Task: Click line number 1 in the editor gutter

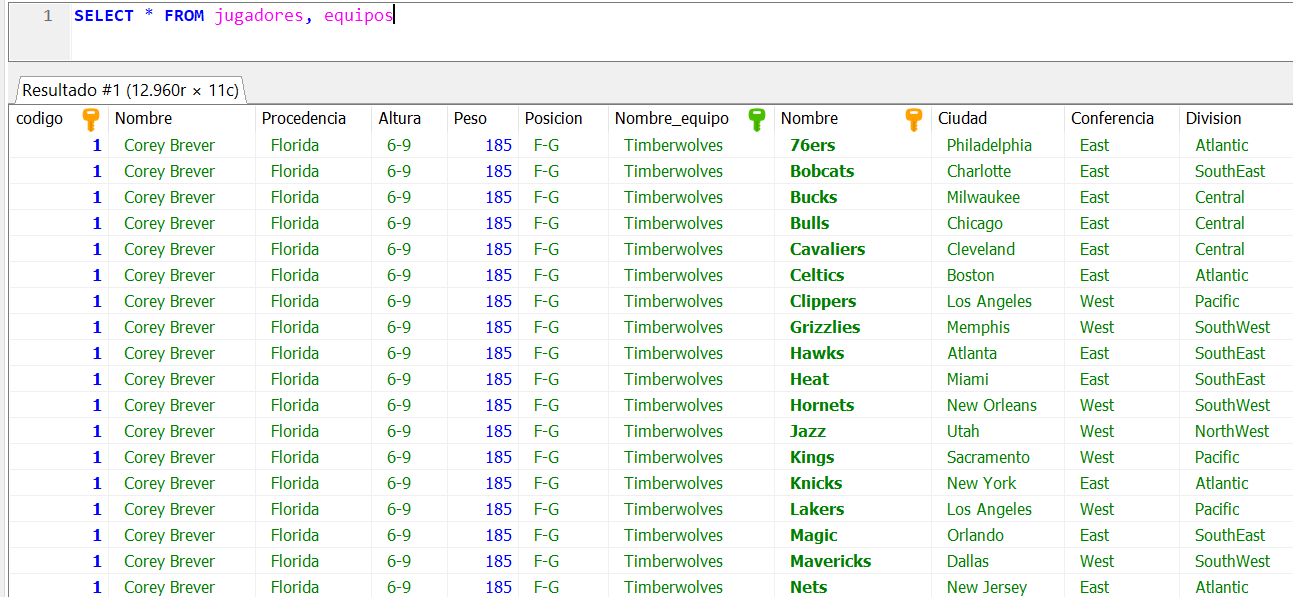Action: point(48,17)
